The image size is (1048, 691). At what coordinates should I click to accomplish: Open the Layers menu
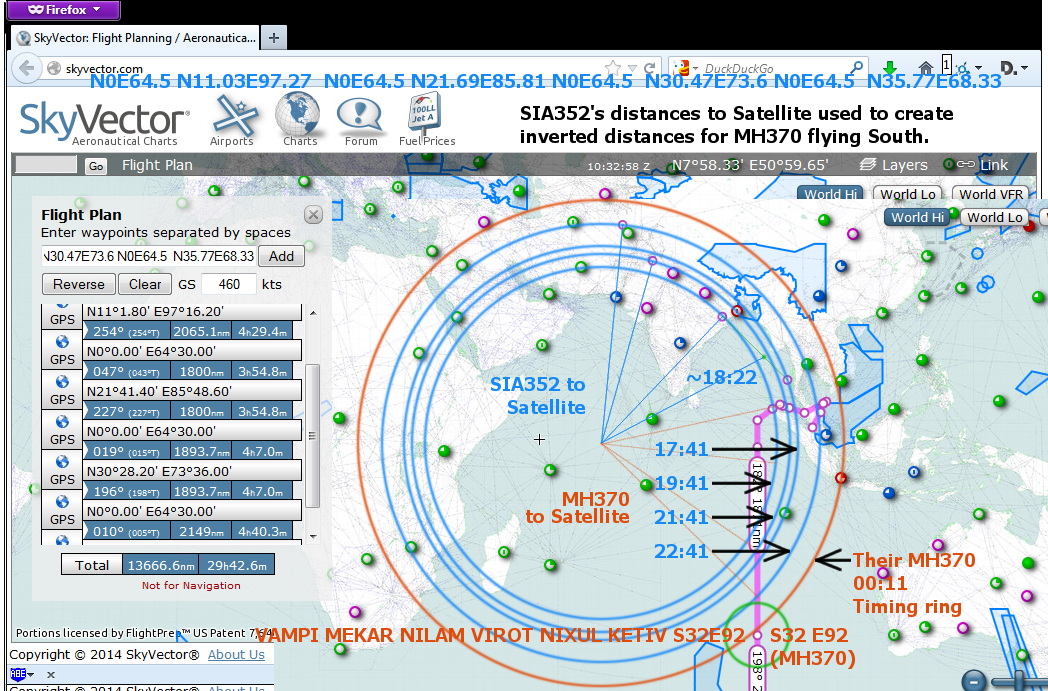tap(894, 165)
